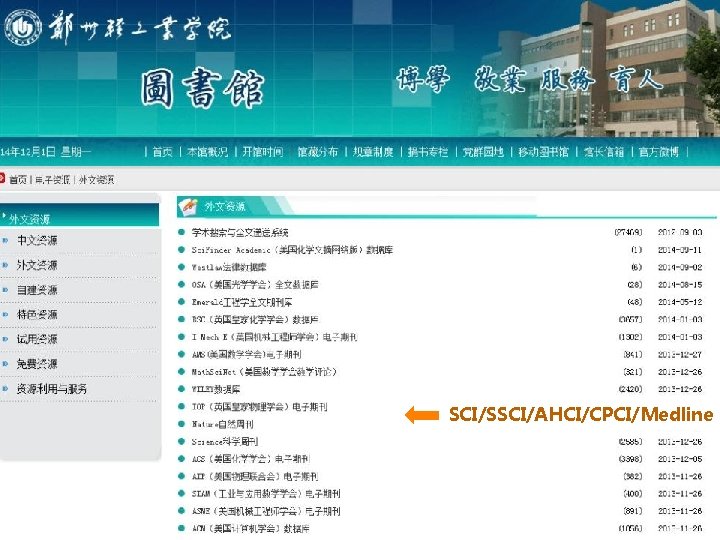Select 自建资源 in the left sidebar
Image resolution: width=720 pixels, height=540 pixels.
click(x=37, y=290)
